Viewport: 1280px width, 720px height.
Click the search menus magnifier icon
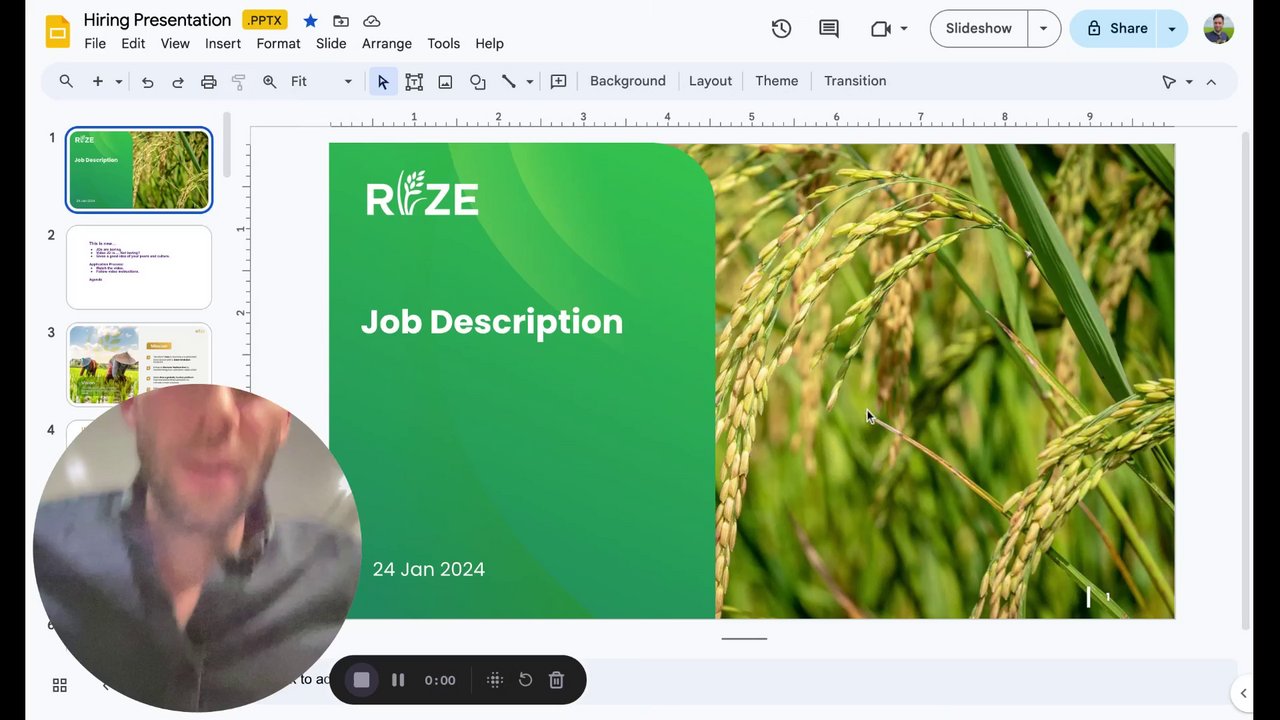(x=66, y=81)
